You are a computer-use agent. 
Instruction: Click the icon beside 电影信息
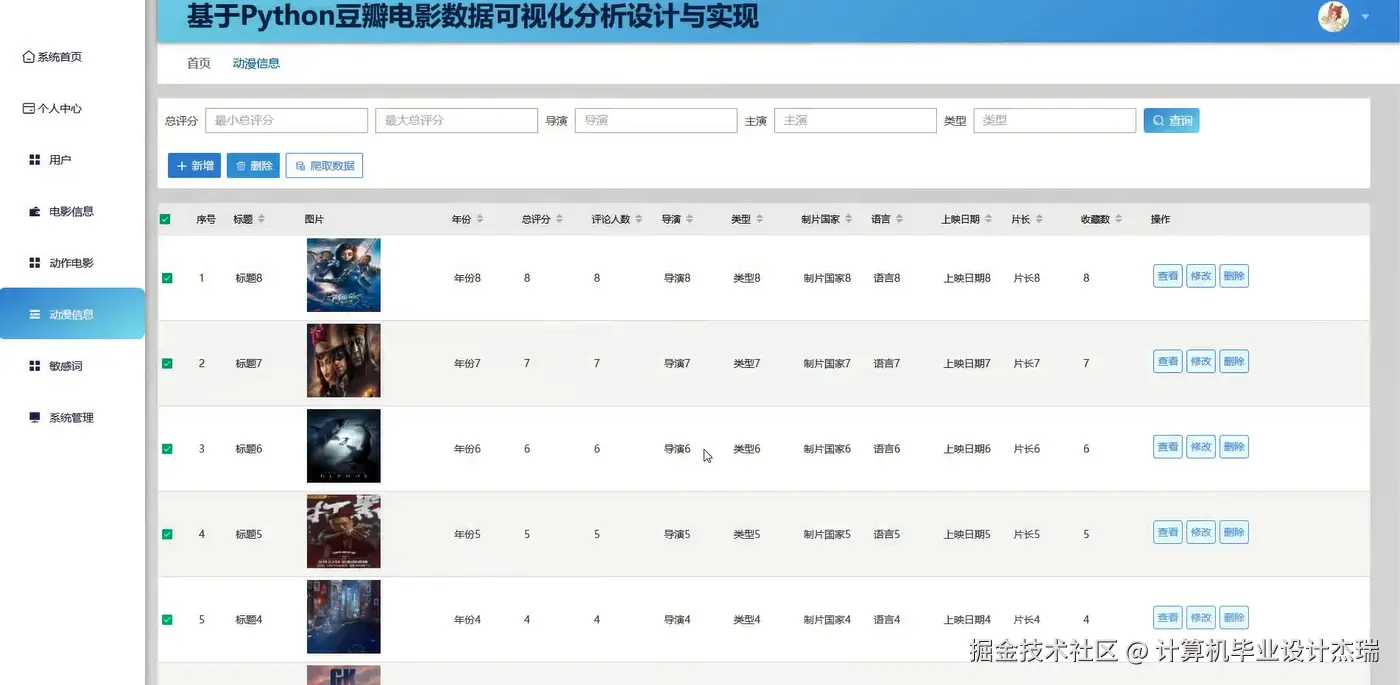[34, 211]
